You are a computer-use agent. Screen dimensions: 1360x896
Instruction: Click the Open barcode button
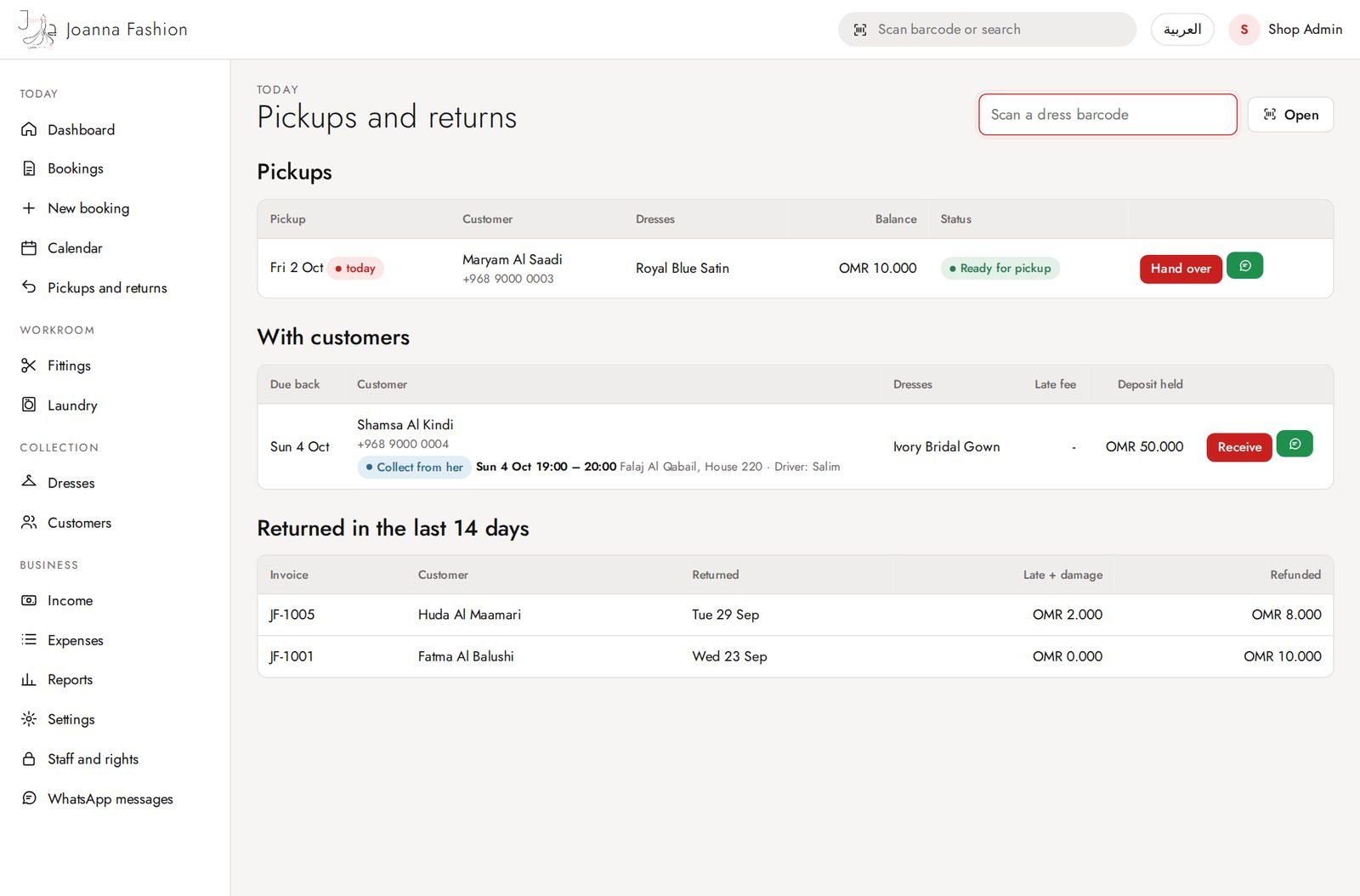click(1290, 115)
